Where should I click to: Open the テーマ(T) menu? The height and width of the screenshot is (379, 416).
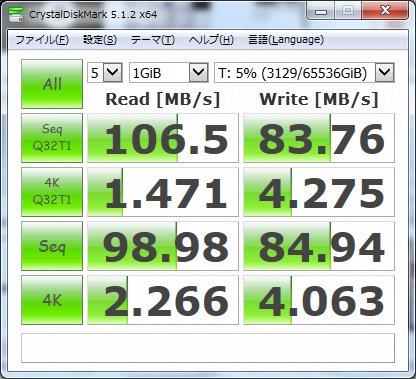coord(153,40)
